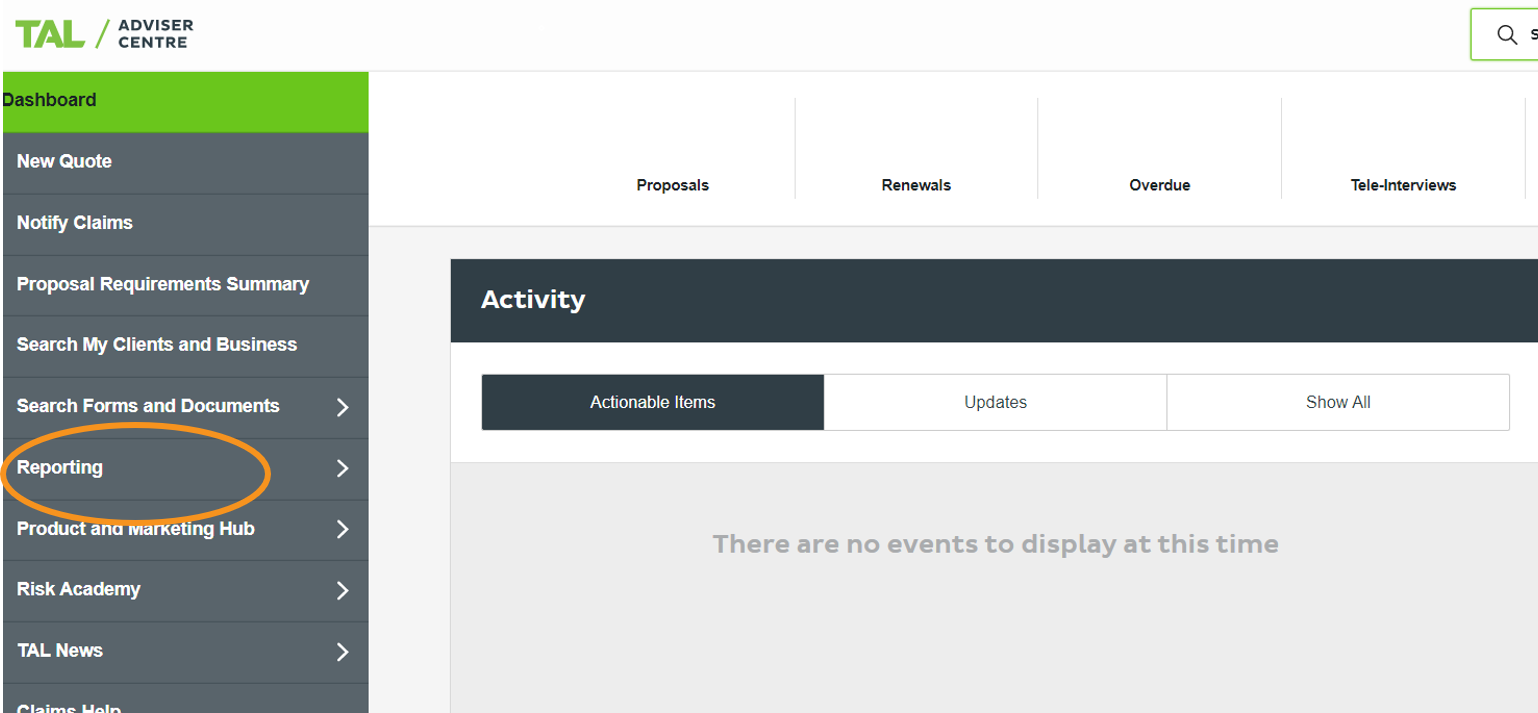
Task: Go to Search My Clients and Business
Action: point(157,345)
